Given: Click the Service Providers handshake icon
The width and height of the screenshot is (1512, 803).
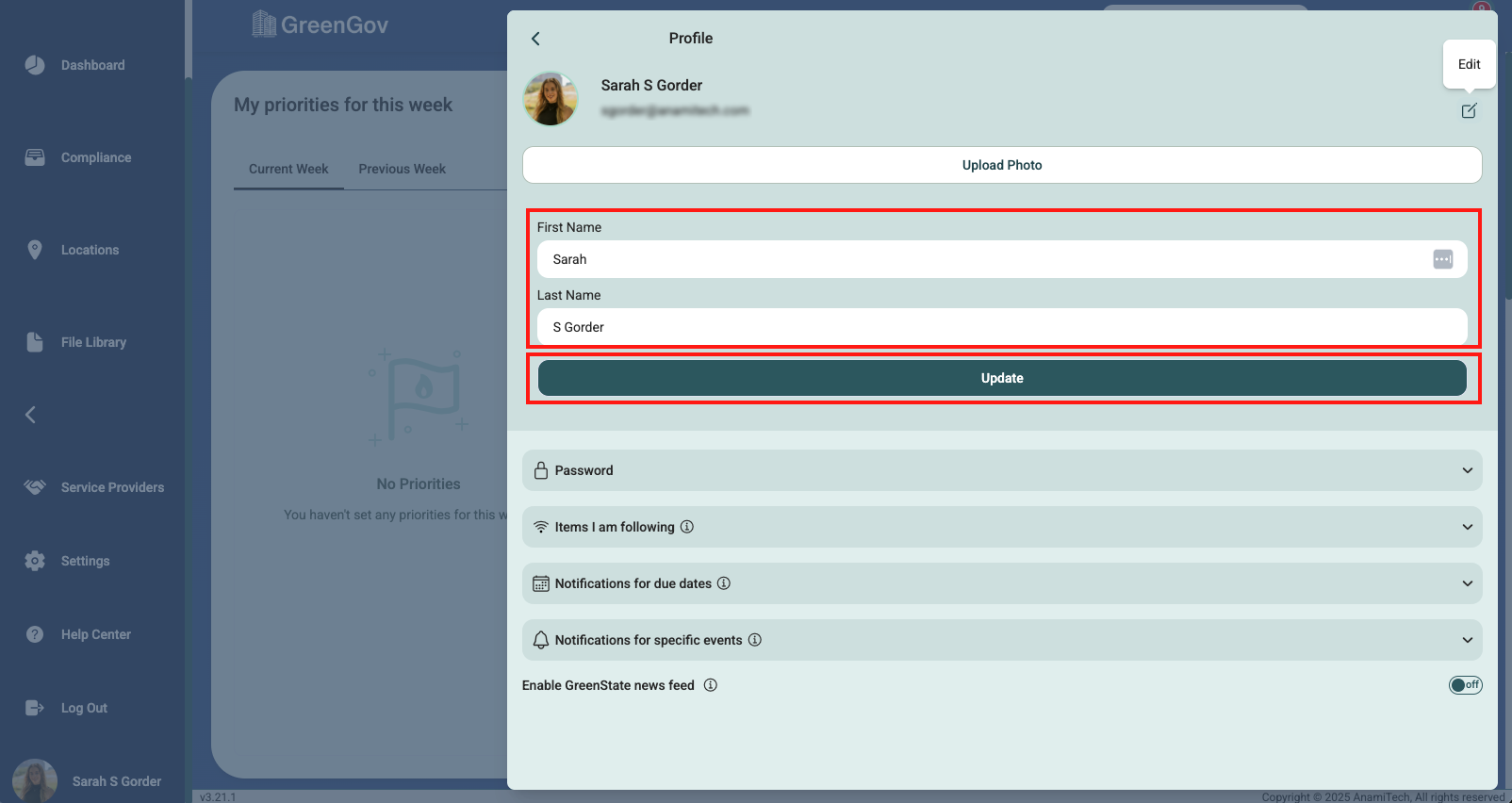Looking at the screenshot, I should pyautogui.click(x=35, y=487).
